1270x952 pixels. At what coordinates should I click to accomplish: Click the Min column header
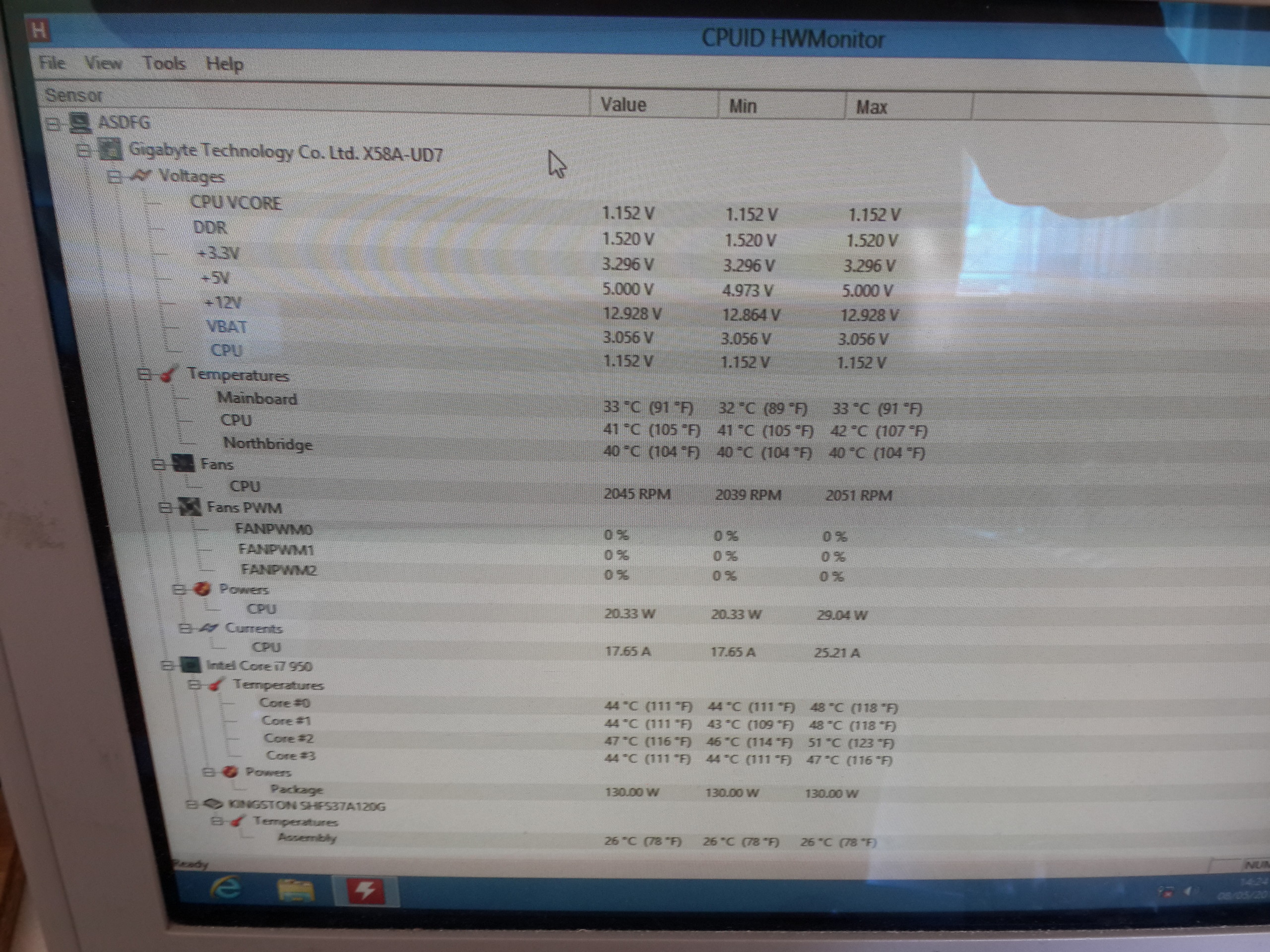point(781,106)
